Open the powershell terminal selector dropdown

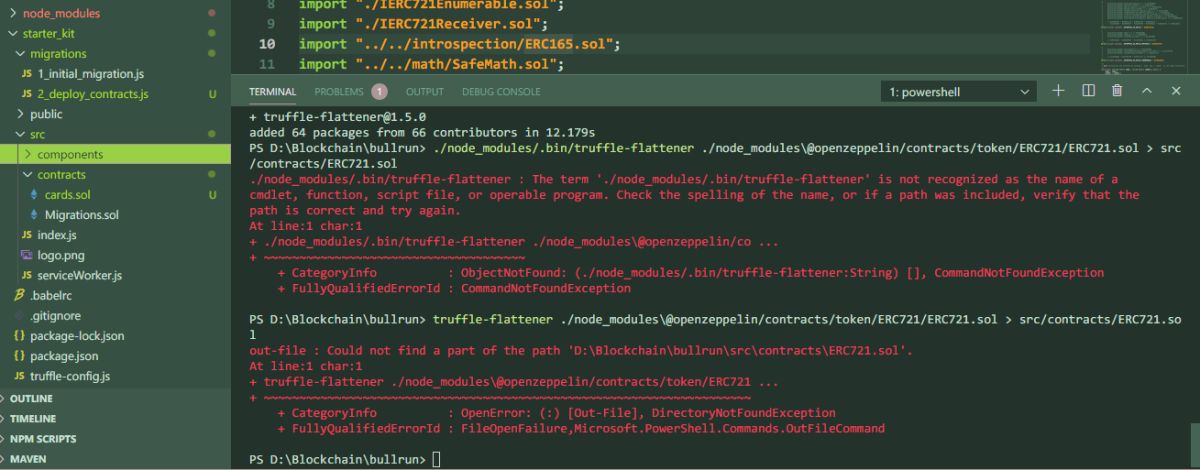click(x=959, y=92)
